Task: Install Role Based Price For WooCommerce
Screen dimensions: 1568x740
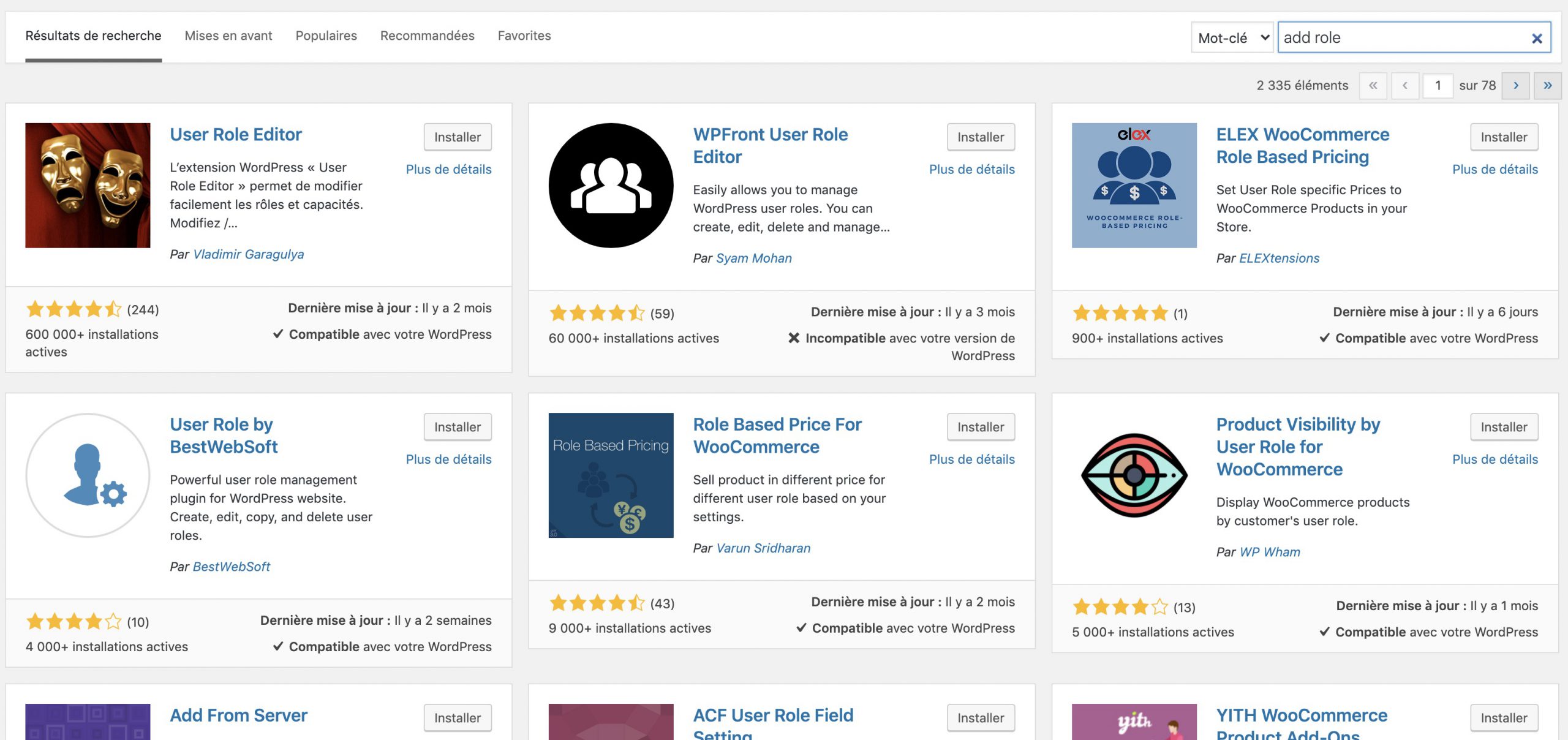Action: tap(981, 427)
